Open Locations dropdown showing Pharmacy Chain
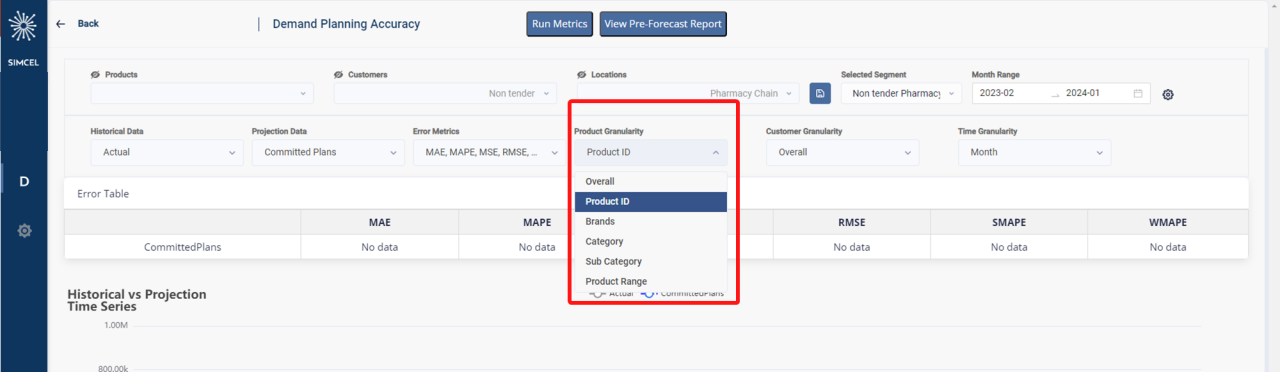 point(688,93)
